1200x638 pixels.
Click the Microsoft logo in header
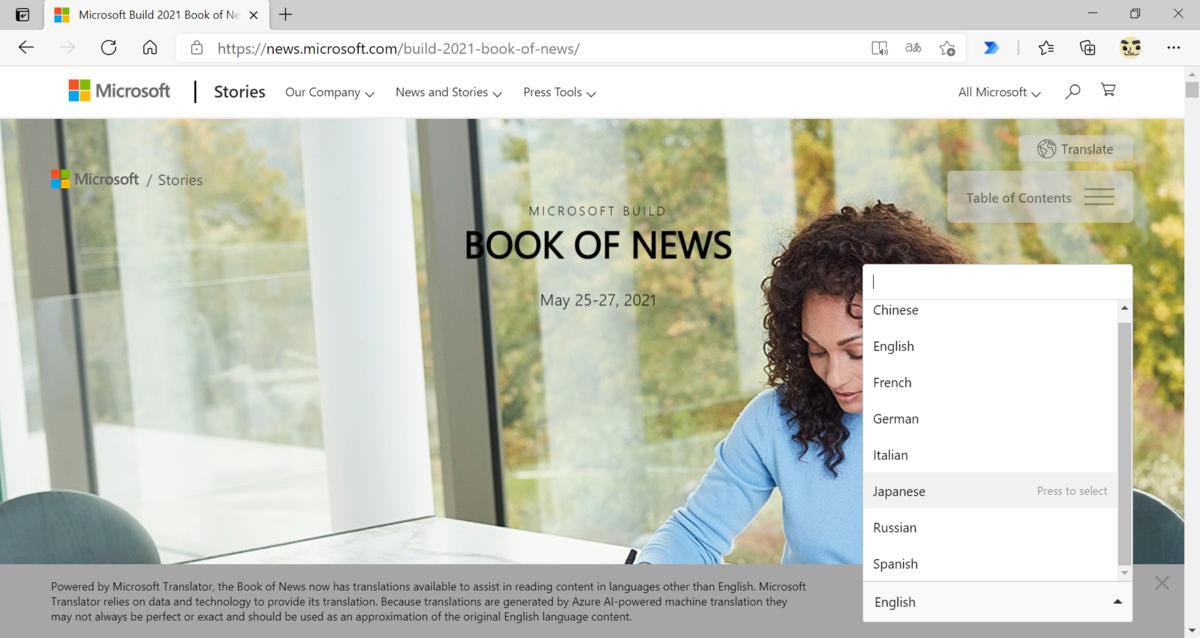click(119, 91)
